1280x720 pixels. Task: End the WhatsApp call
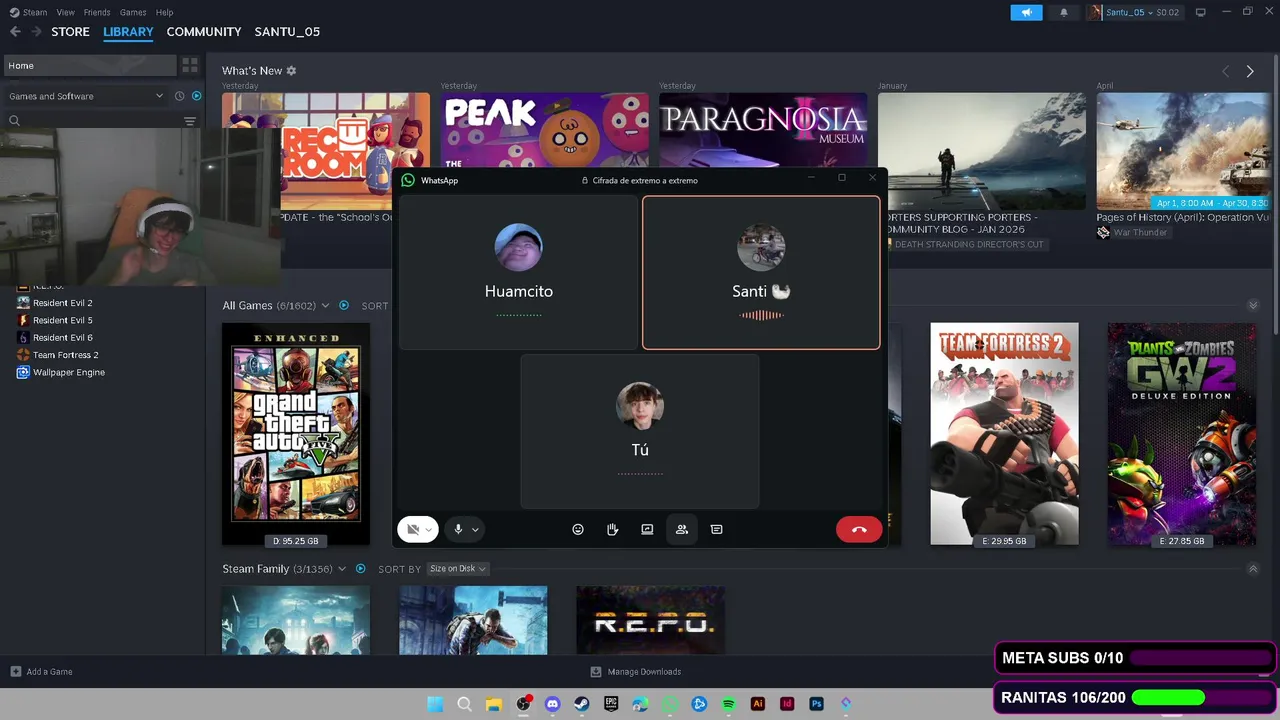[859, 529]
